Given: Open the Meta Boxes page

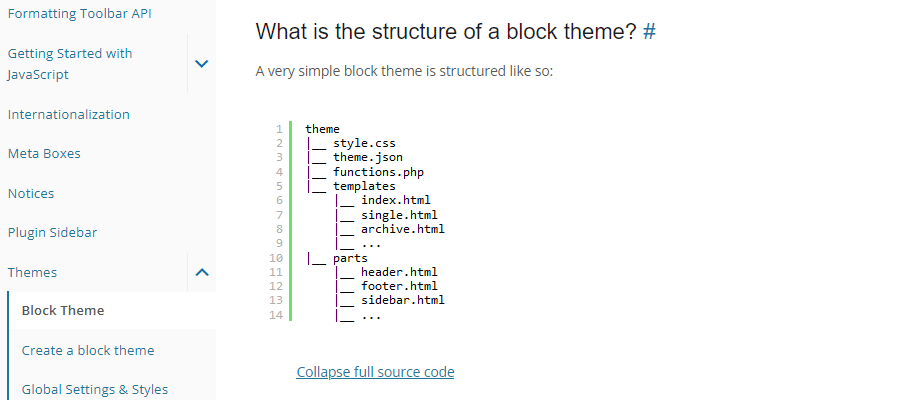Looking at the screenshot, I should coord(44,153).
